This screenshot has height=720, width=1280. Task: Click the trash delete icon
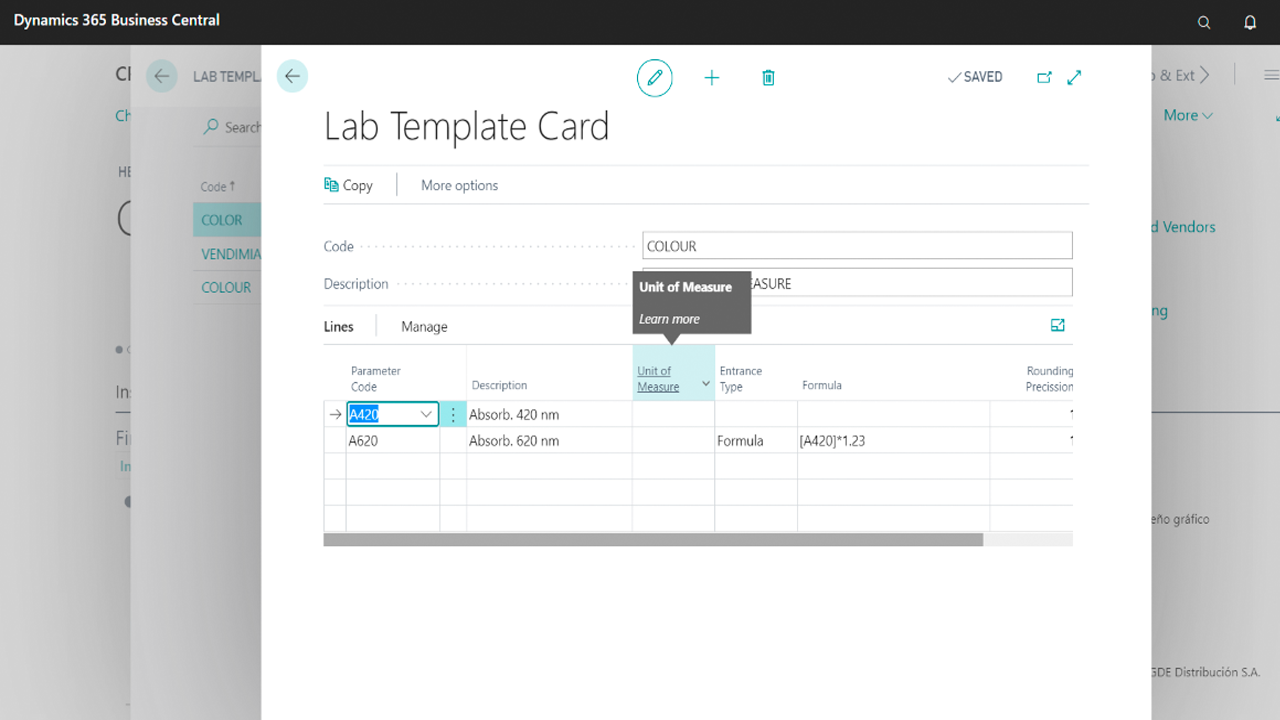click(768, 77)
